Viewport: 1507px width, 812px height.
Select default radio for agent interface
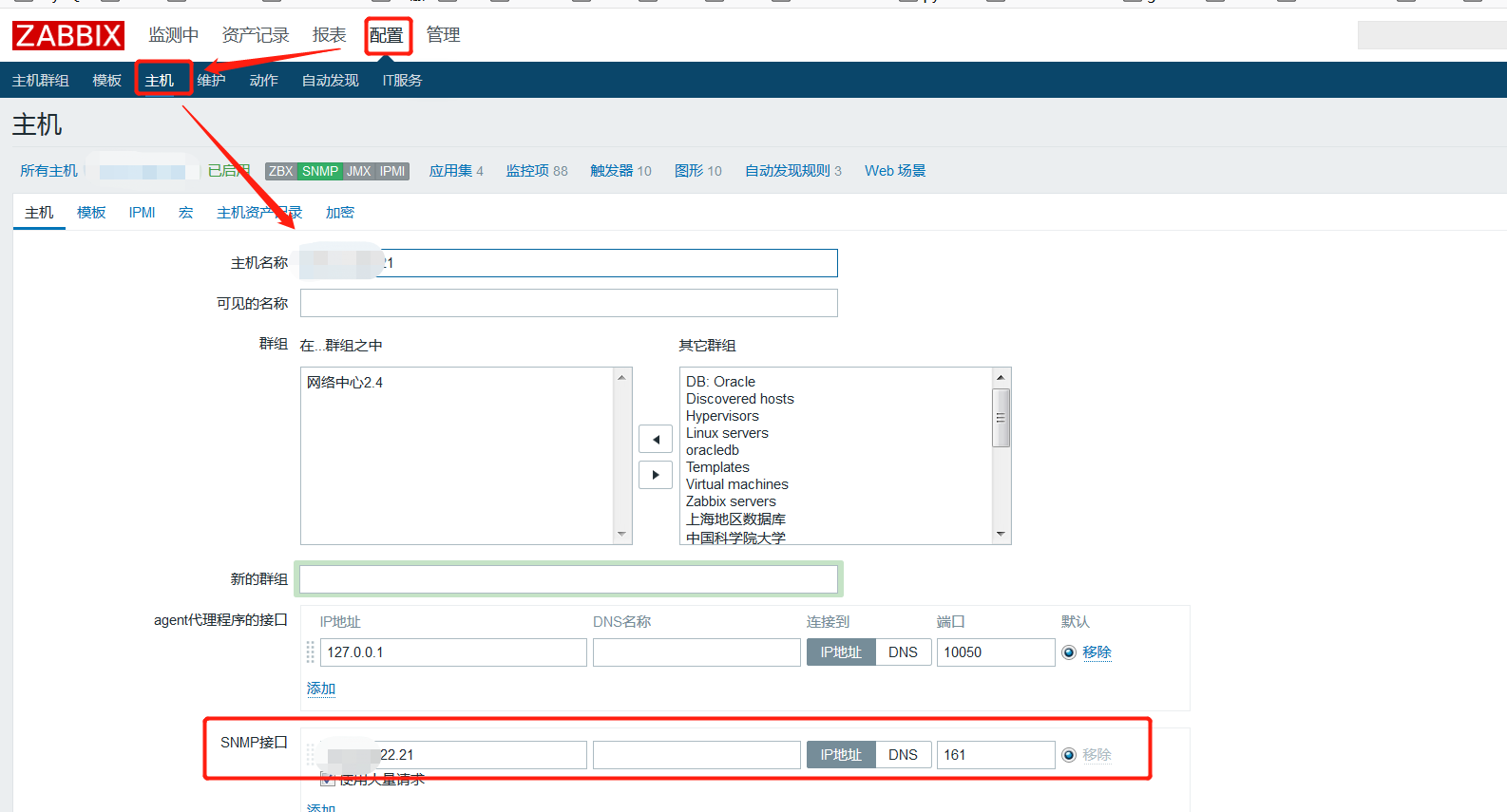[1069, 652]
